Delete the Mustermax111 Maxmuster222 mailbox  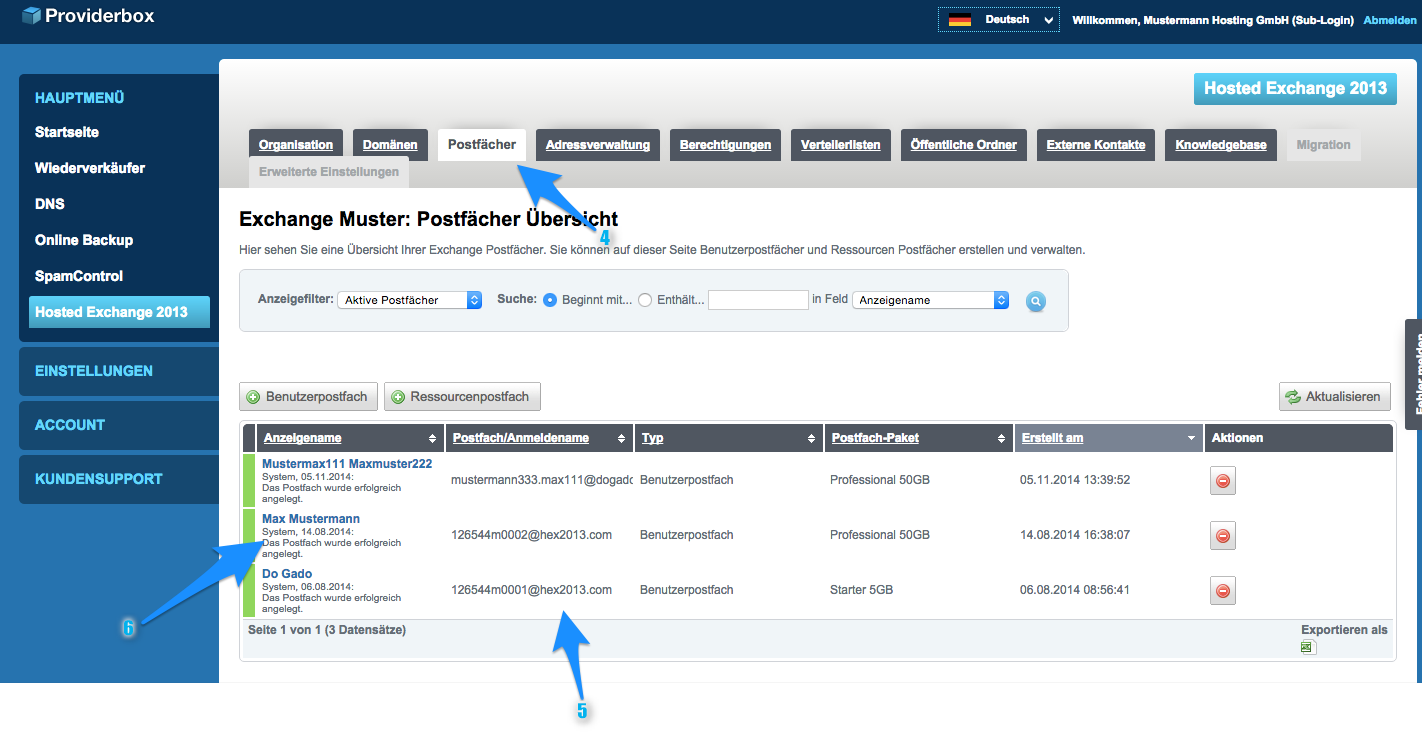click(x=1222, y=481)
